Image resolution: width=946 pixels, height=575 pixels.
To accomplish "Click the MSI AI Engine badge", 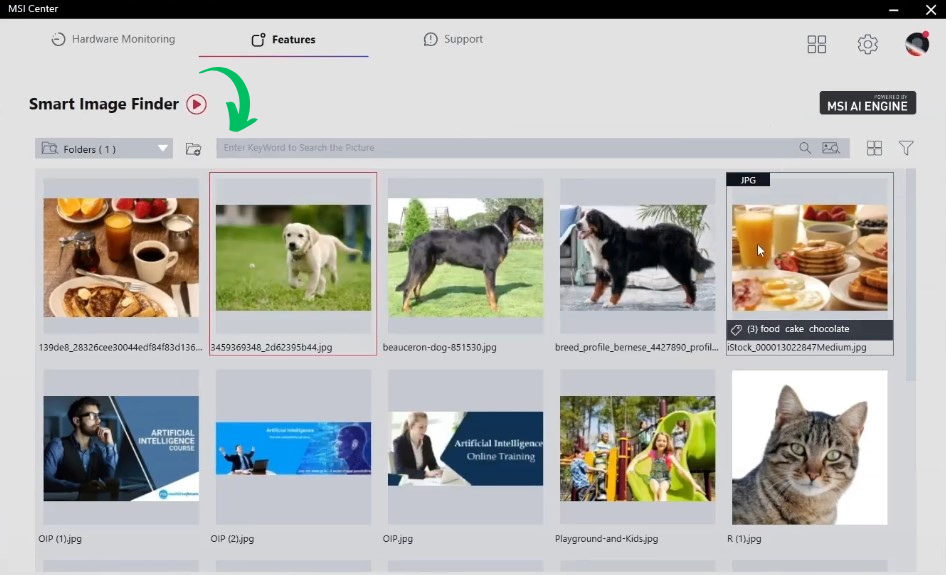I will 867,102.
